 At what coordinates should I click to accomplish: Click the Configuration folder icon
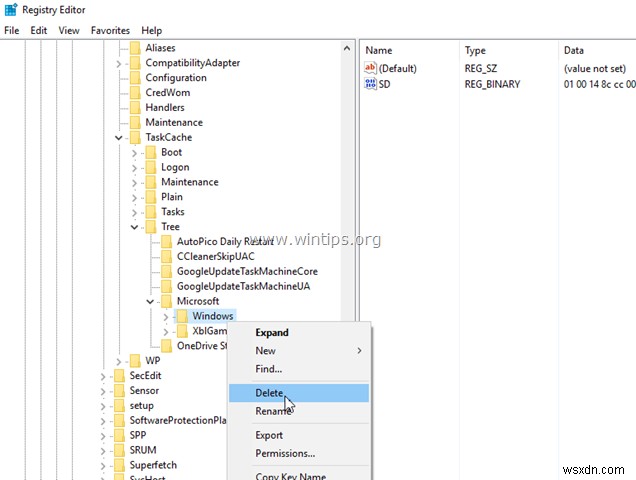point(135,78)
